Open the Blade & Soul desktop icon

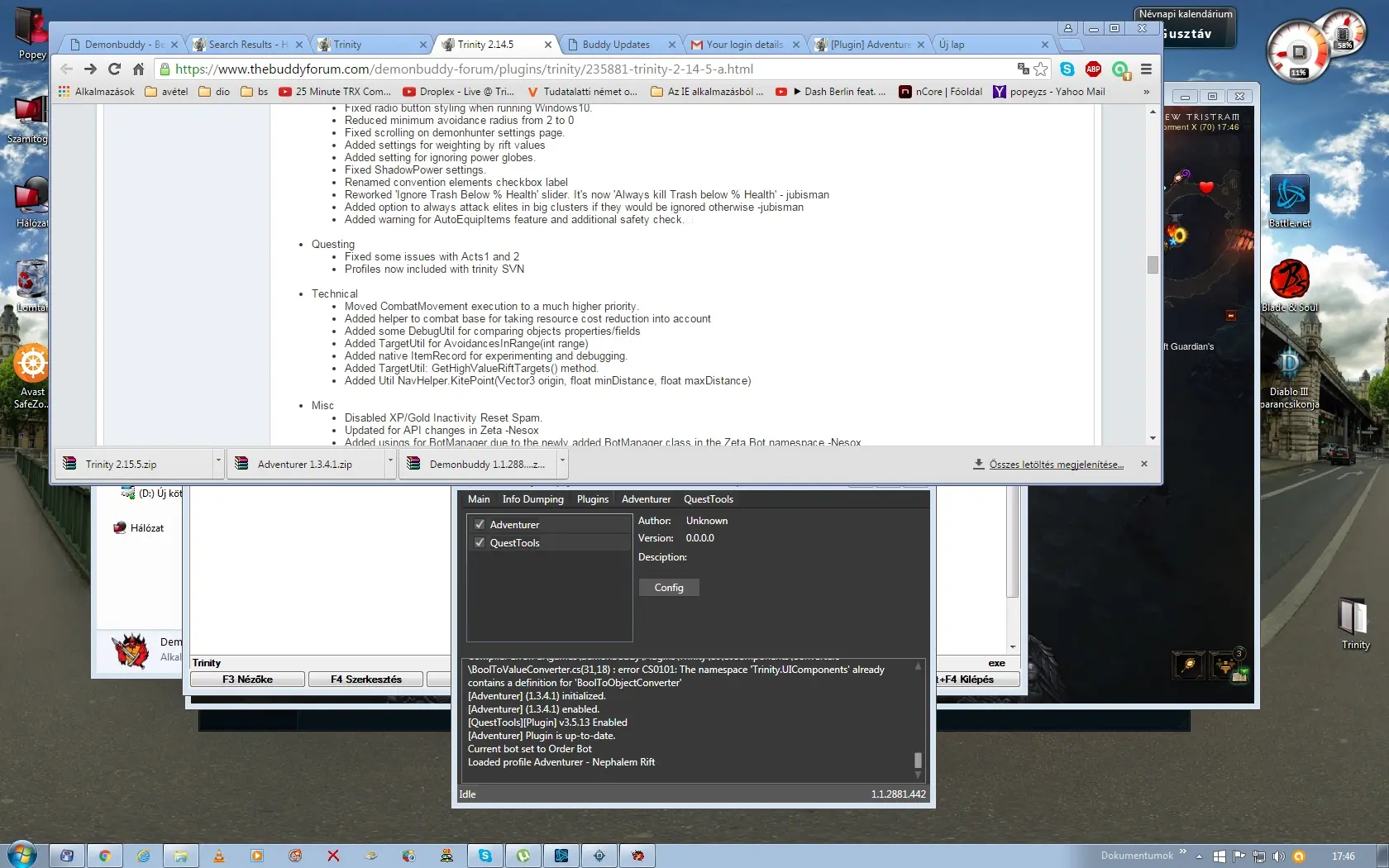tap(1290, 285)
